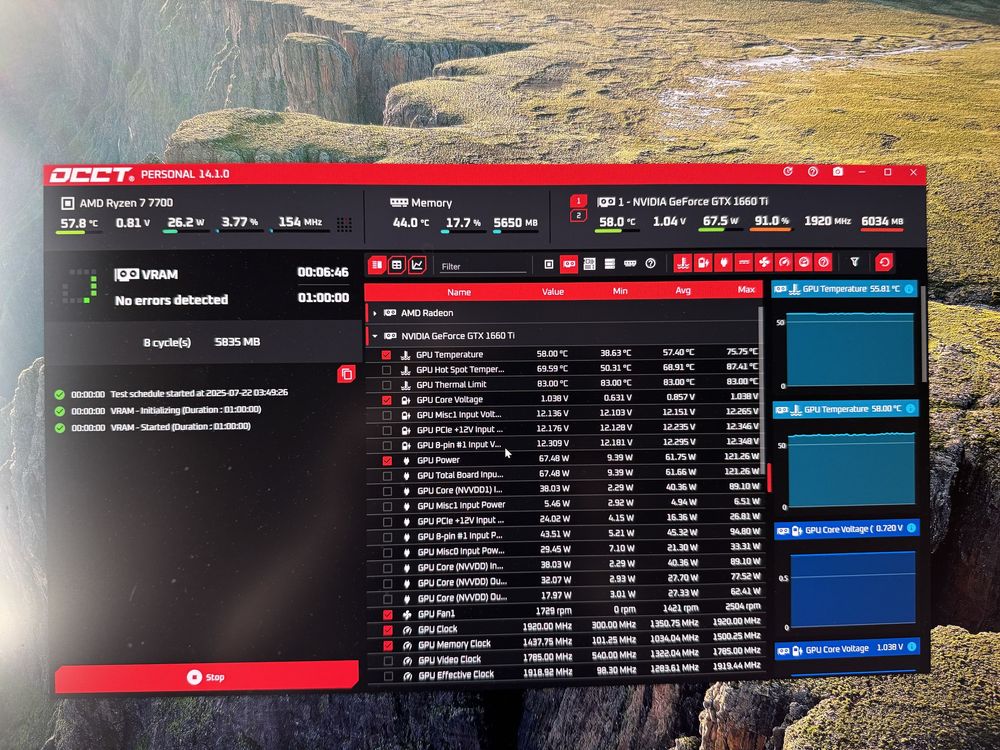Open CPU core grid icon

[x=344, y=224]
